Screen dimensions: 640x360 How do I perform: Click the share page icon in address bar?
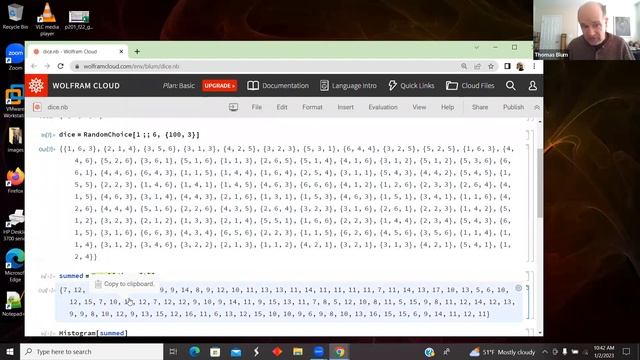(x=477, y=66)
